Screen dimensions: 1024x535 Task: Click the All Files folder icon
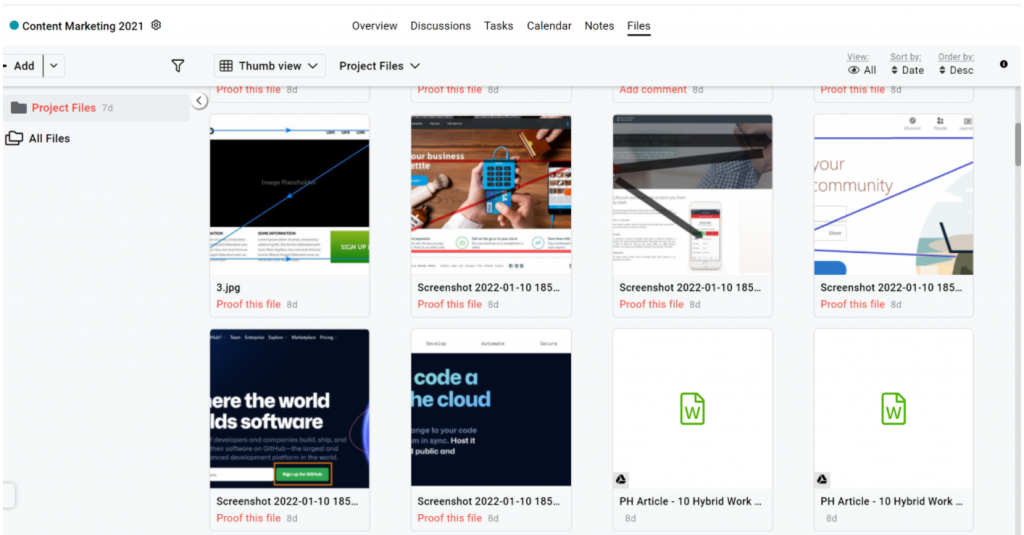coord(14,138)
